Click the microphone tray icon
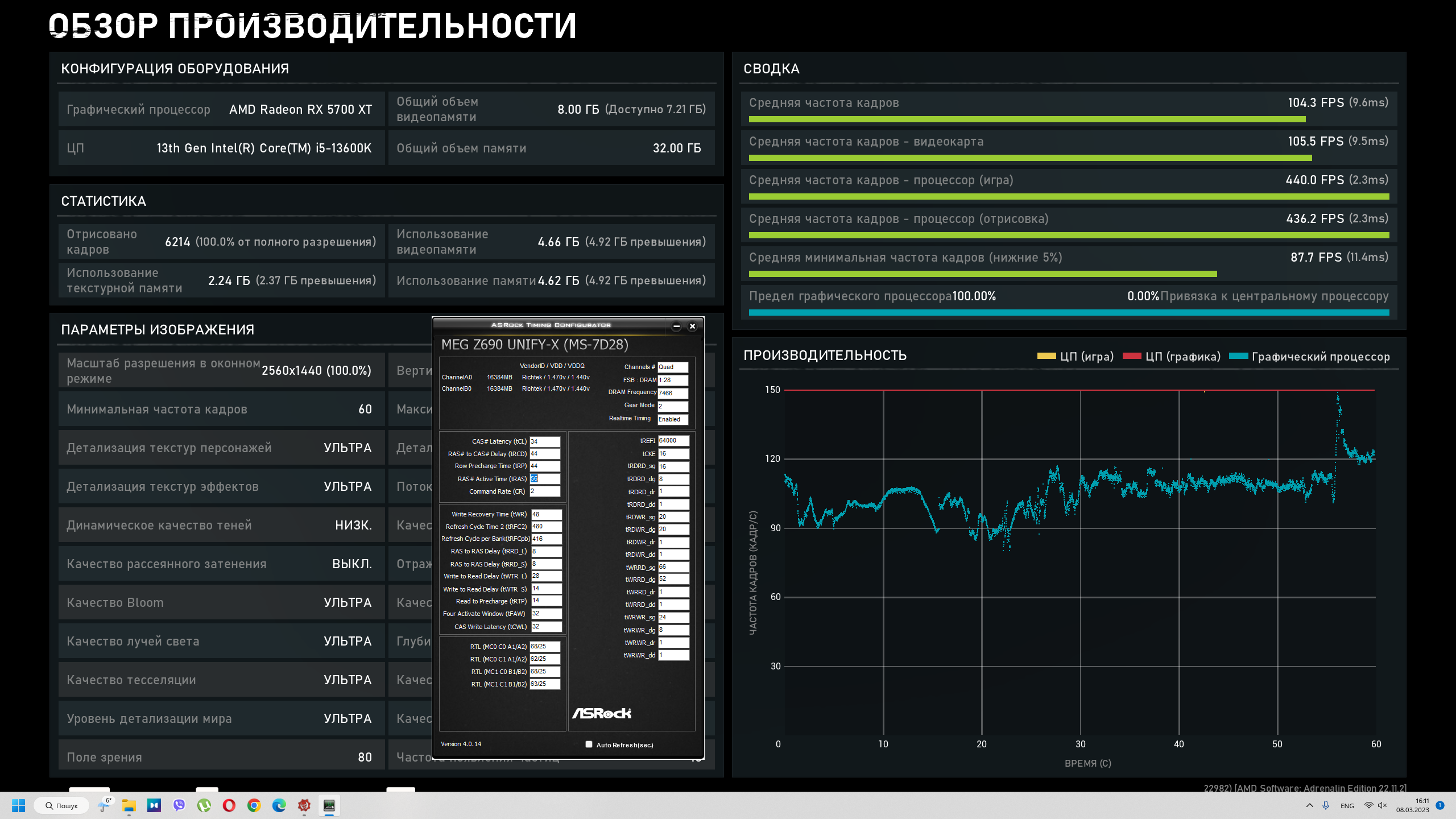 1326,805
